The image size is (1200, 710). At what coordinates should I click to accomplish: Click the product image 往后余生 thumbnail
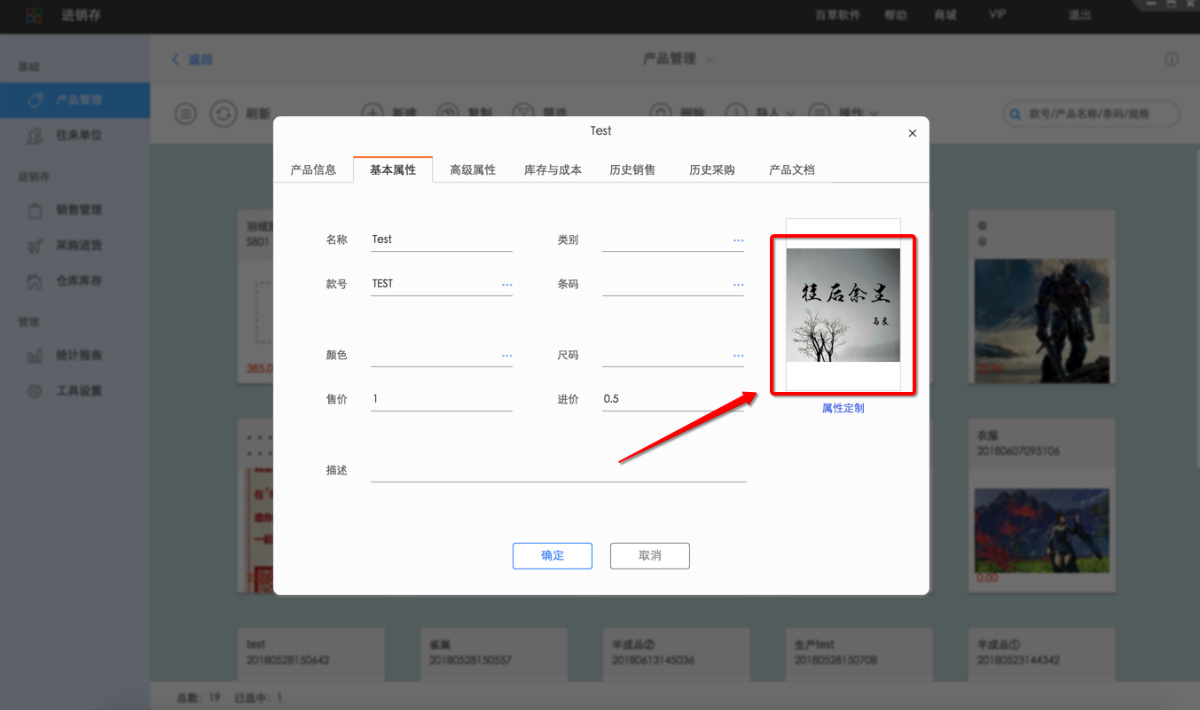point(843,305)
